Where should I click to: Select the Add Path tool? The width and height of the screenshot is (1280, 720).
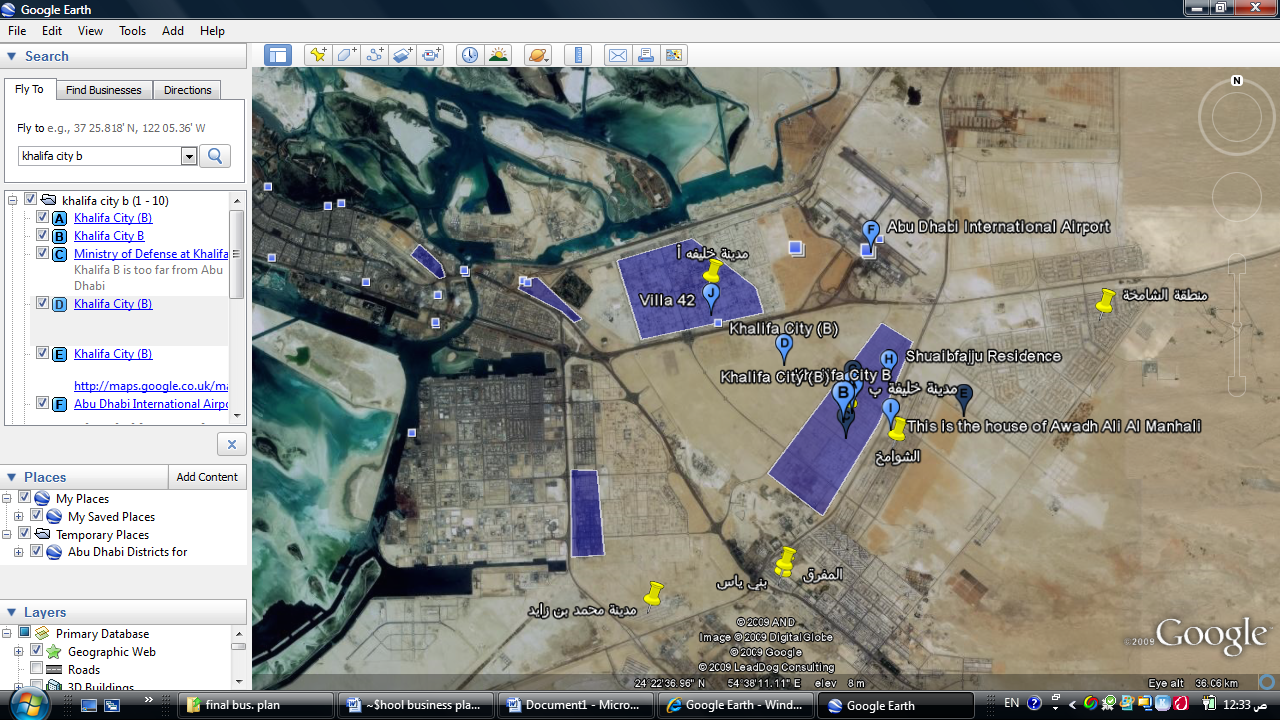click(375, 56)
